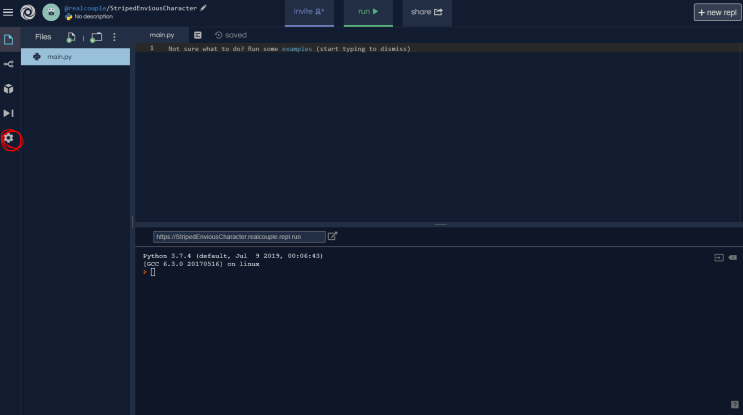Screen dimensions: 743x415
Task: Open the Files panel sidebar icon
Action: (x=9, y=39)
